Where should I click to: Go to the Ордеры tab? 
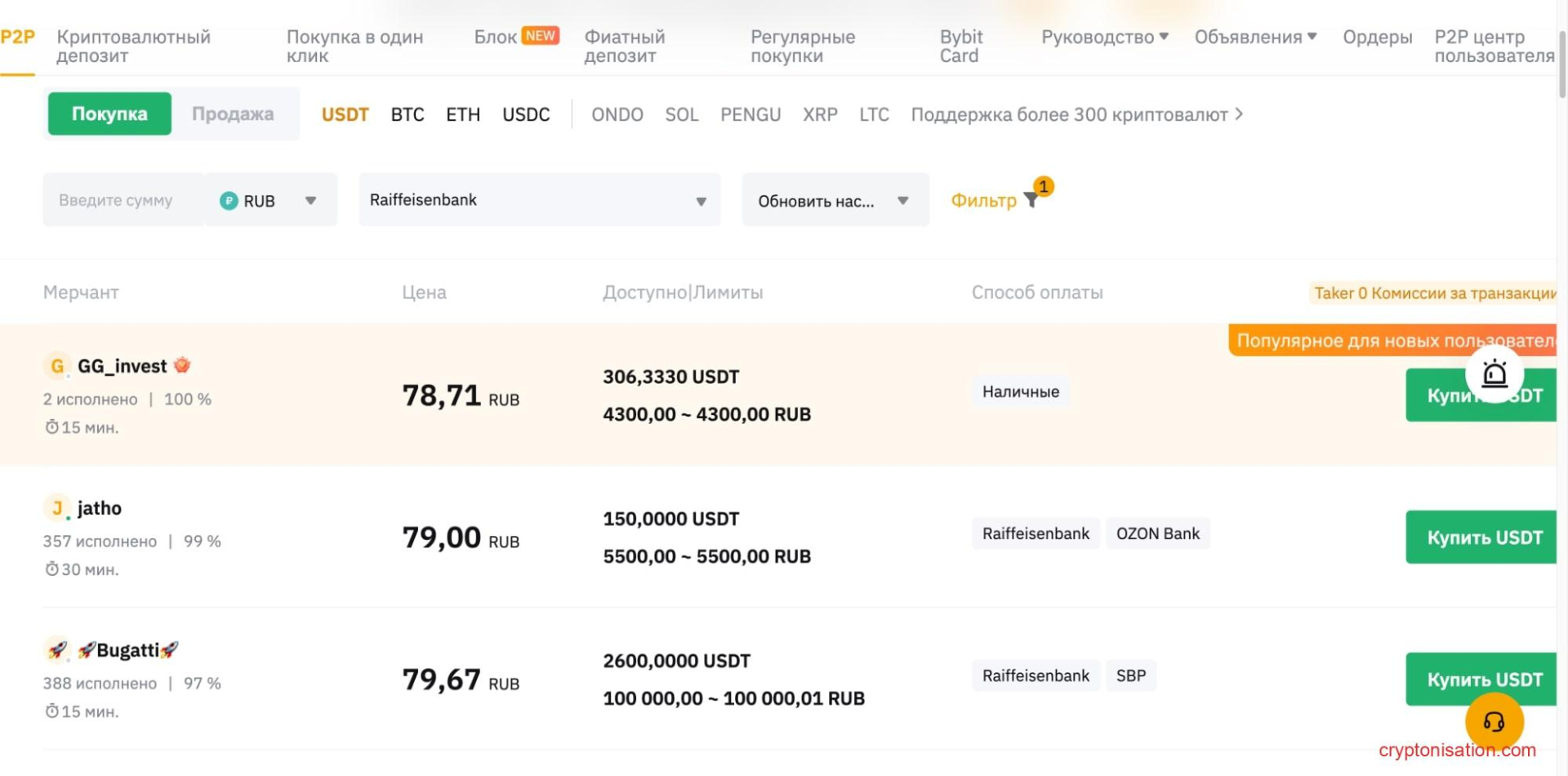(x=1377, y=37)
